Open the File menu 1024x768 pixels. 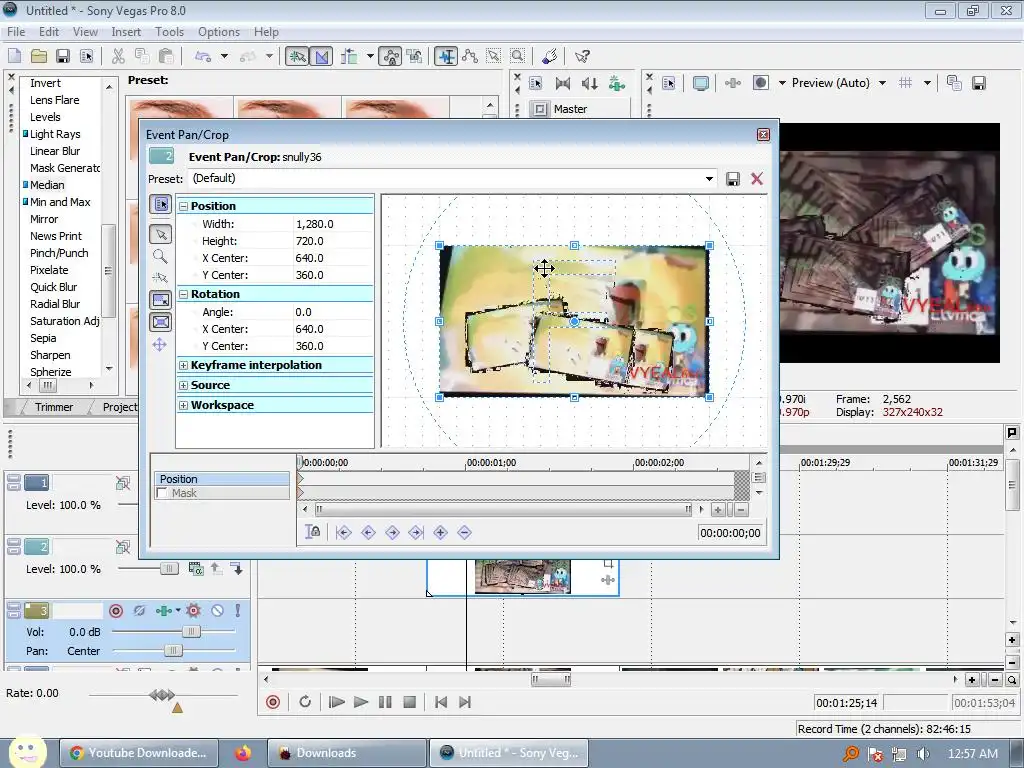click(16, 31)
